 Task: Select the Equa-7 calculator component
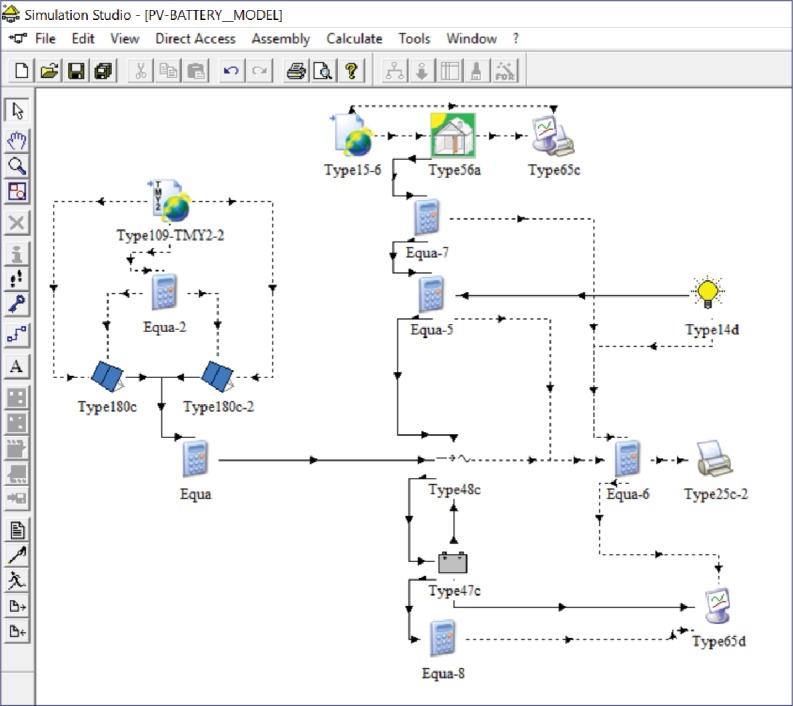(x=427, y=217)
